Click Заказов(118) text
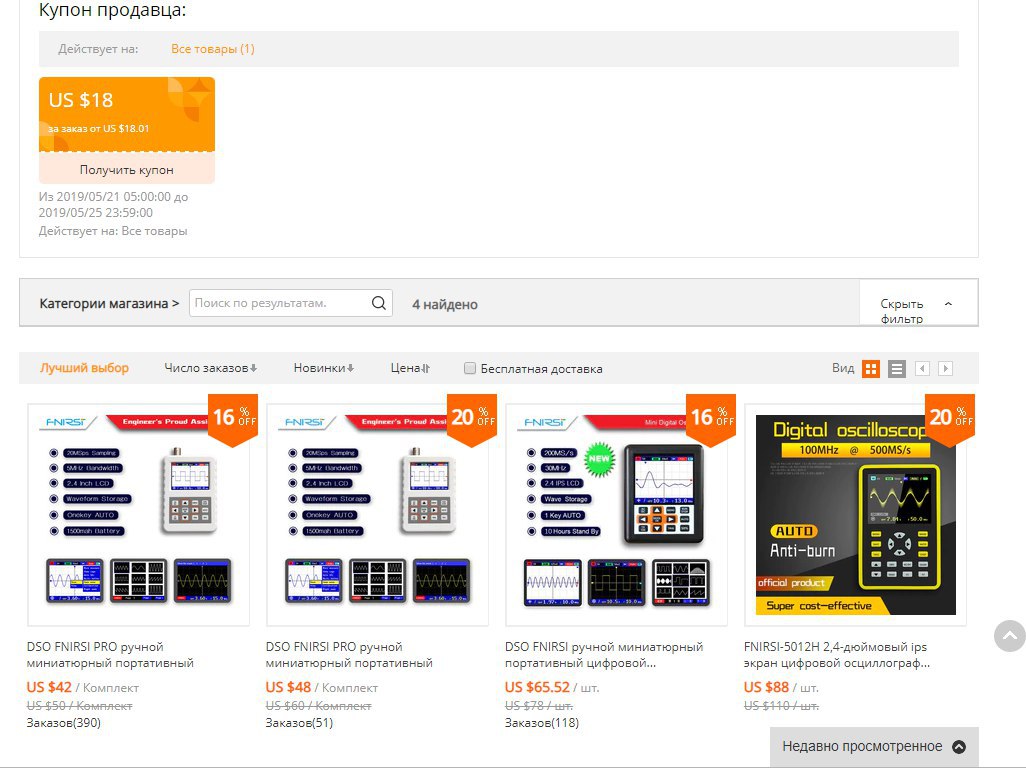 point(542,722)
